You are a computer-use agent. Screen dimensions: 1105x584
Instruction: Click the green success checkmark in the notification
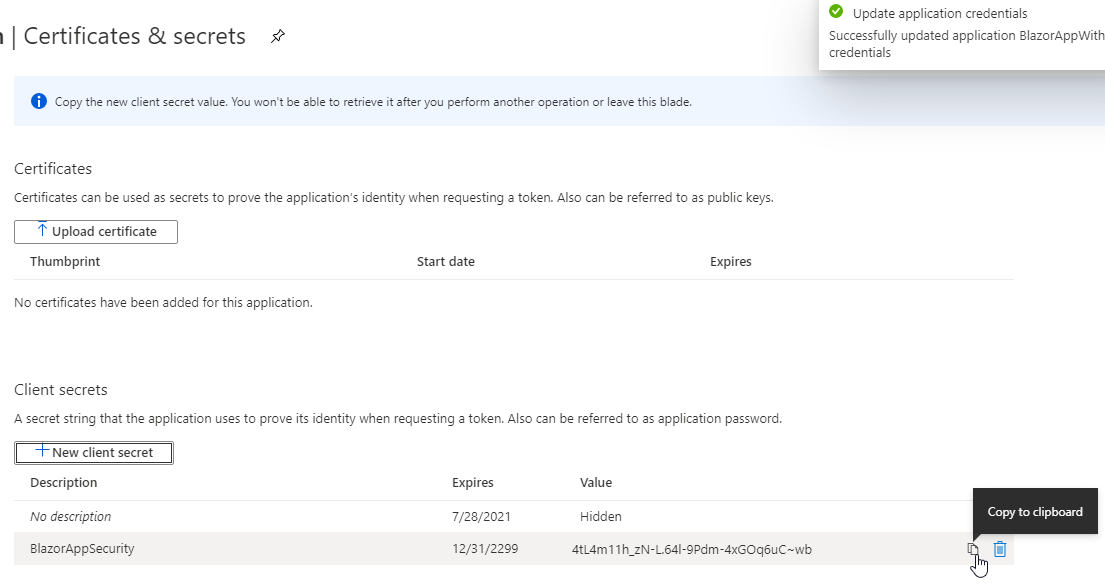pos(836,11)
